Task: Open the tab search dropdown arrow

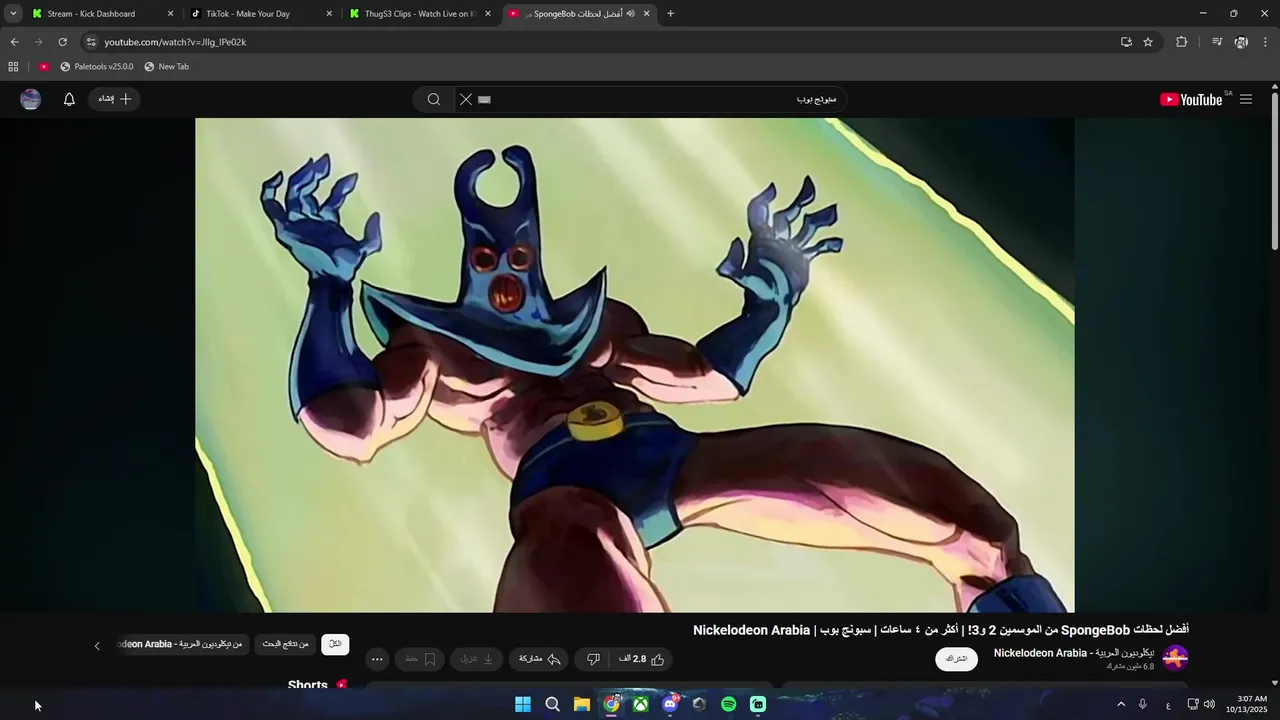Action: [13, 14]
